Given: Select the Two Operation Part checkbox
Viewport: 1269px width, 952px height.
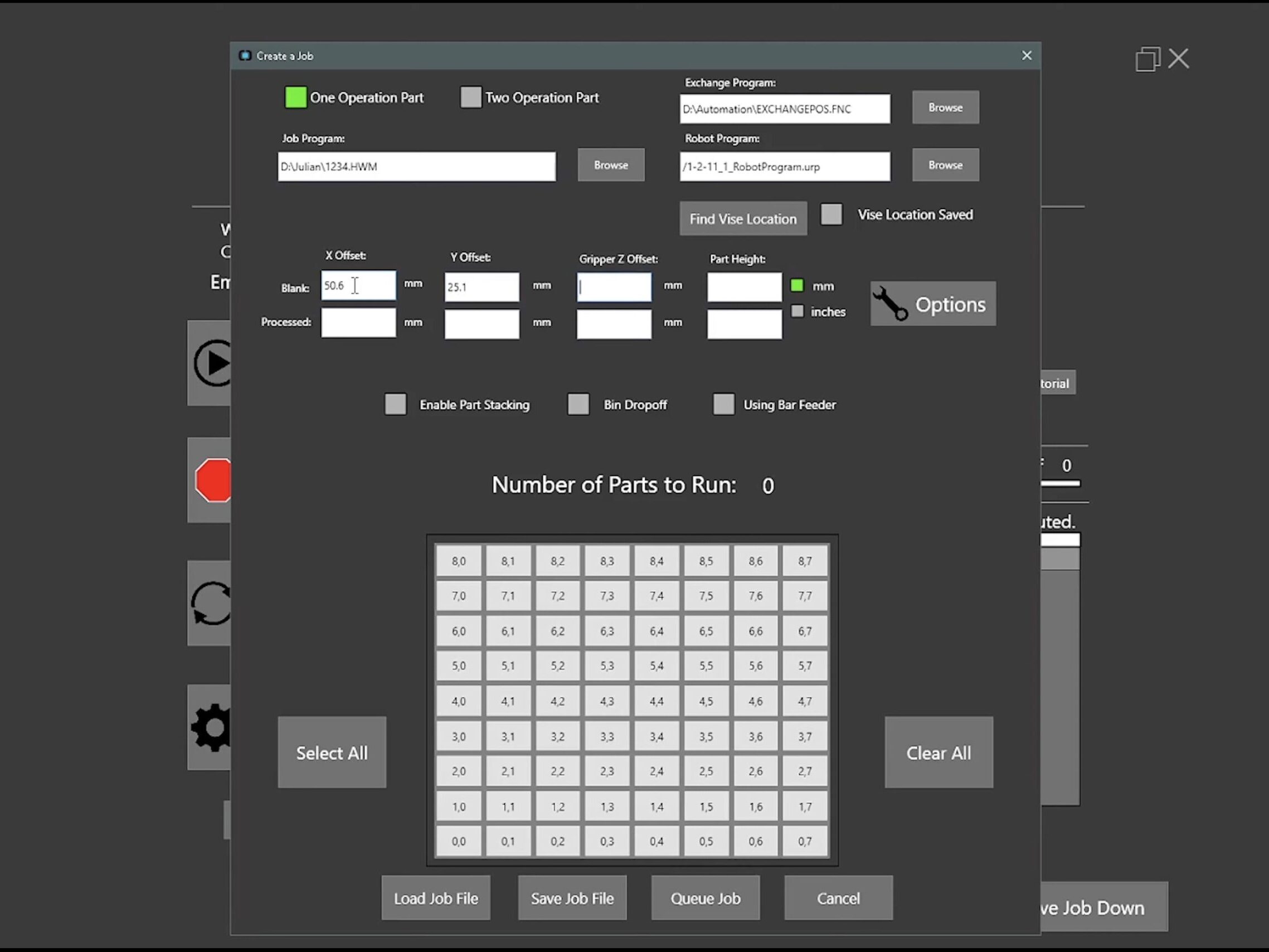Looking at the screenshot, I should pyautogui.click(x=470, y=98).
